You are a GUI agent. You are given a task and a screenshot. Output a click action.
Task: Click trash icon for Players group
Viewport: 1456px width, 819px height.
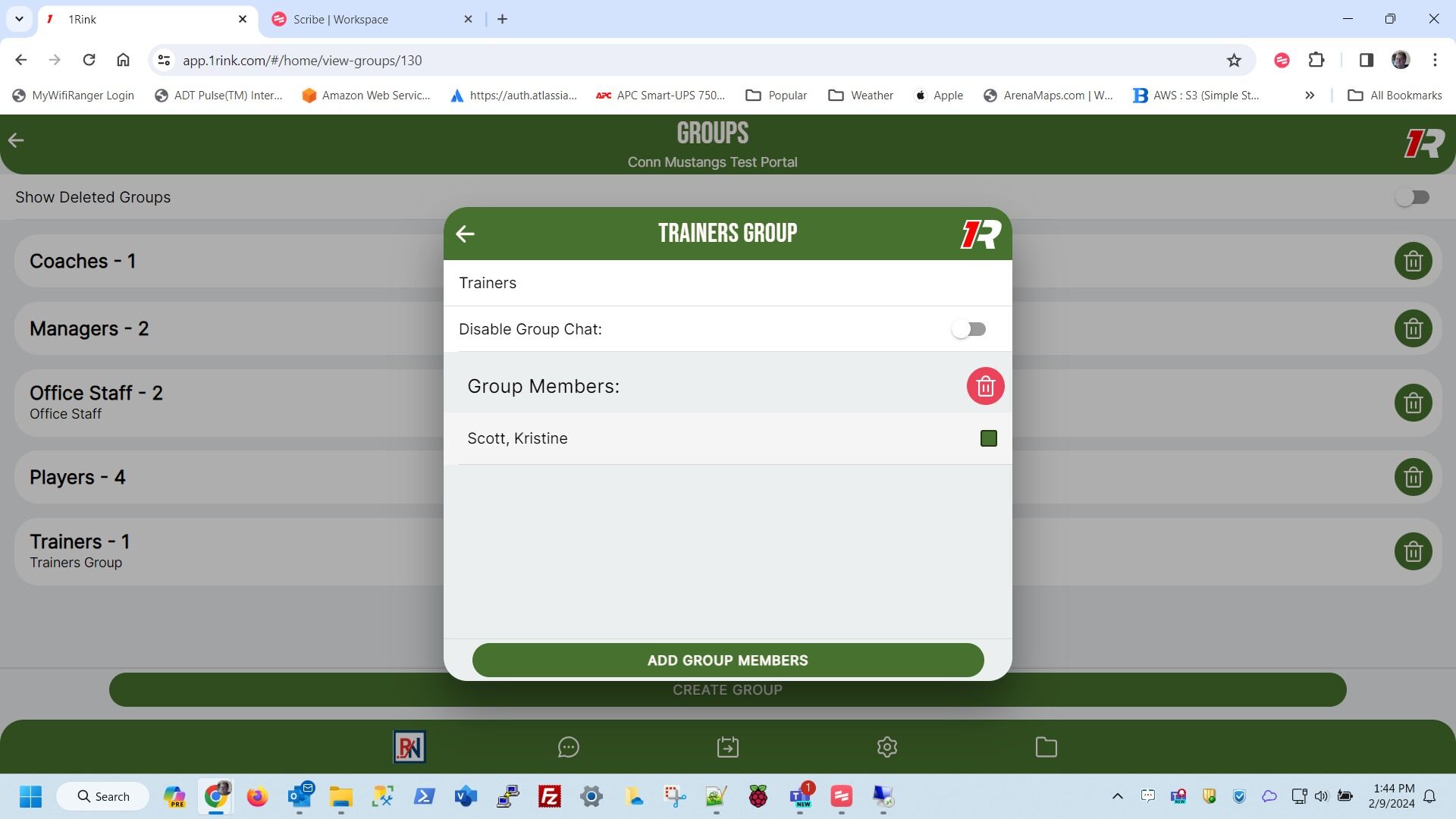tap(1413, 478)
